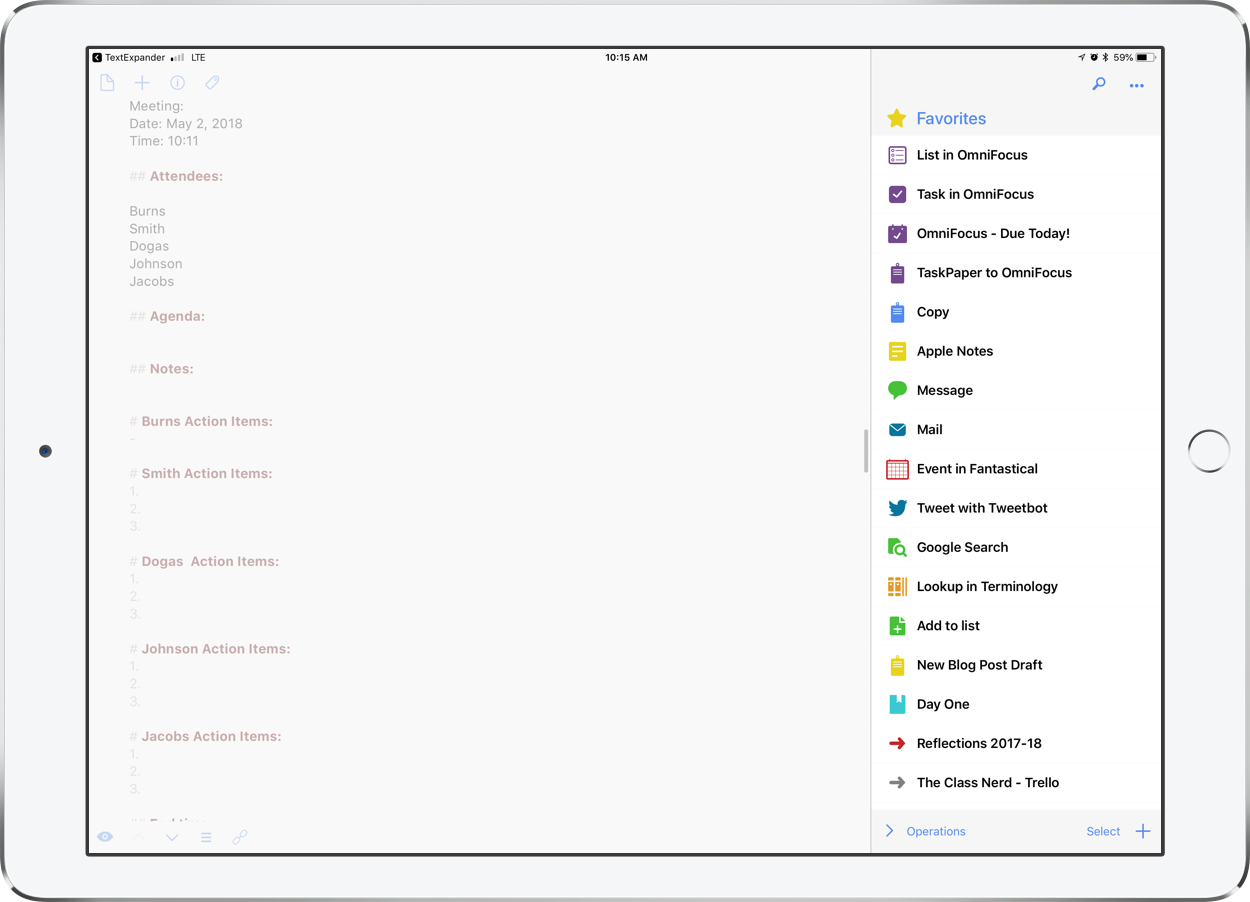Check battery status at 59%

point(1135,58)
